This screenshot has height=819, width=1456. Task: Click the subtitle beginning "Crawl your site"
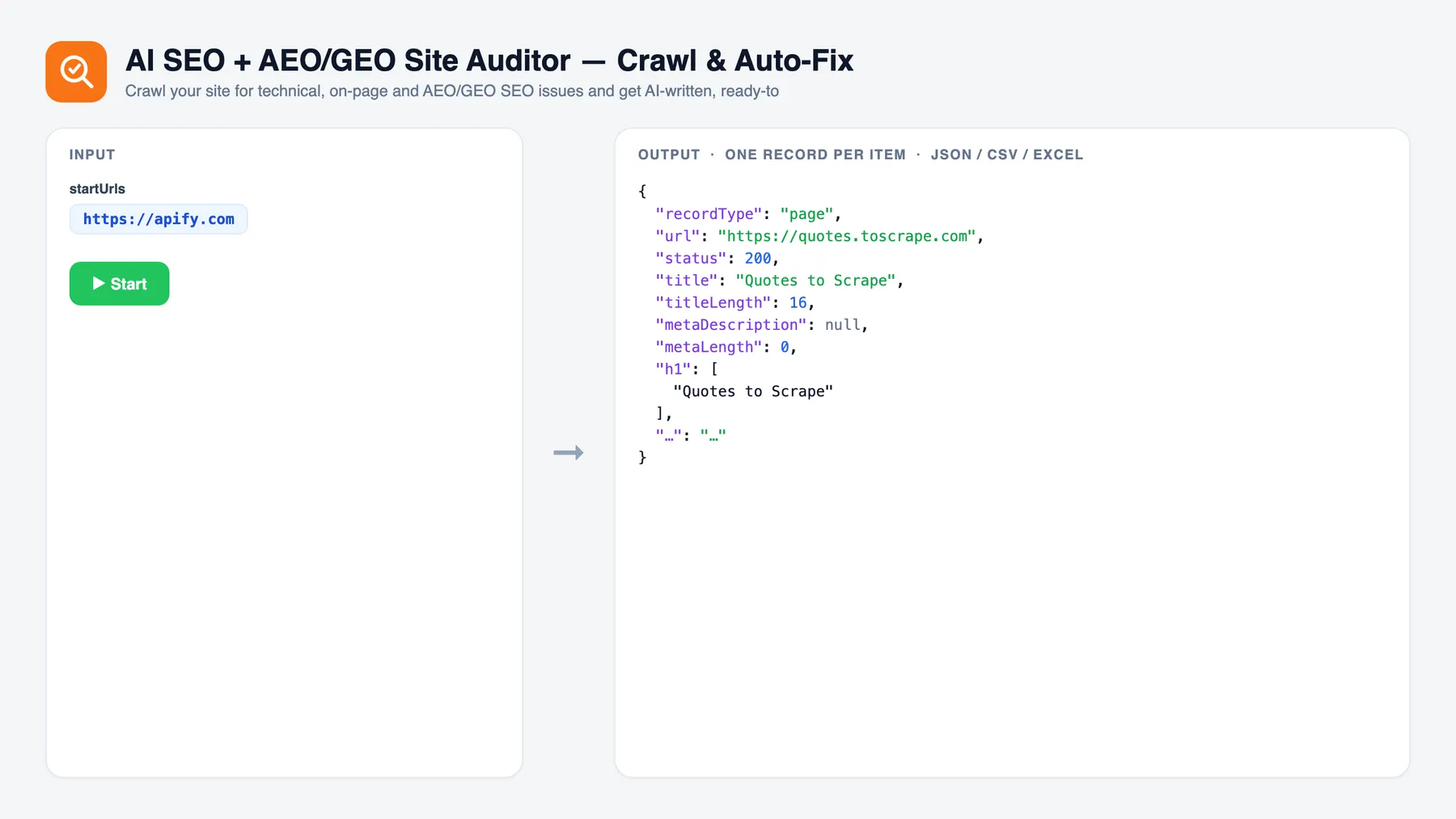point(452,91)
